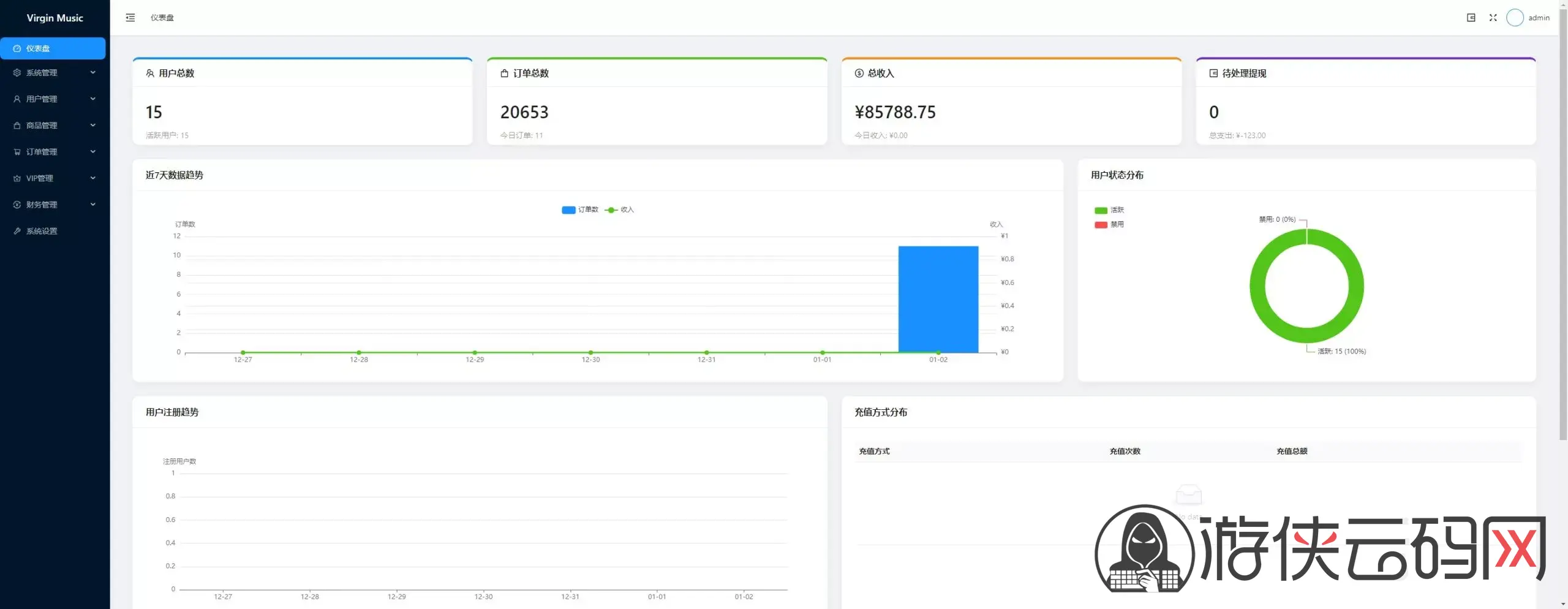Expand the 商品管理 submenu chevron

click(x=93, y=125)
